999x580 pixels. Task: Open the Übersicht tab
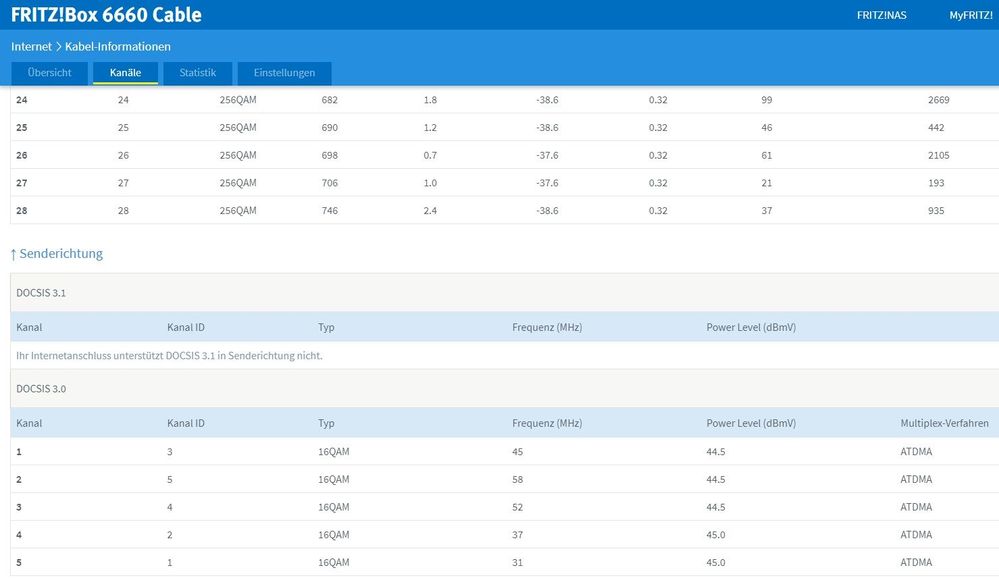click(50, 73)
